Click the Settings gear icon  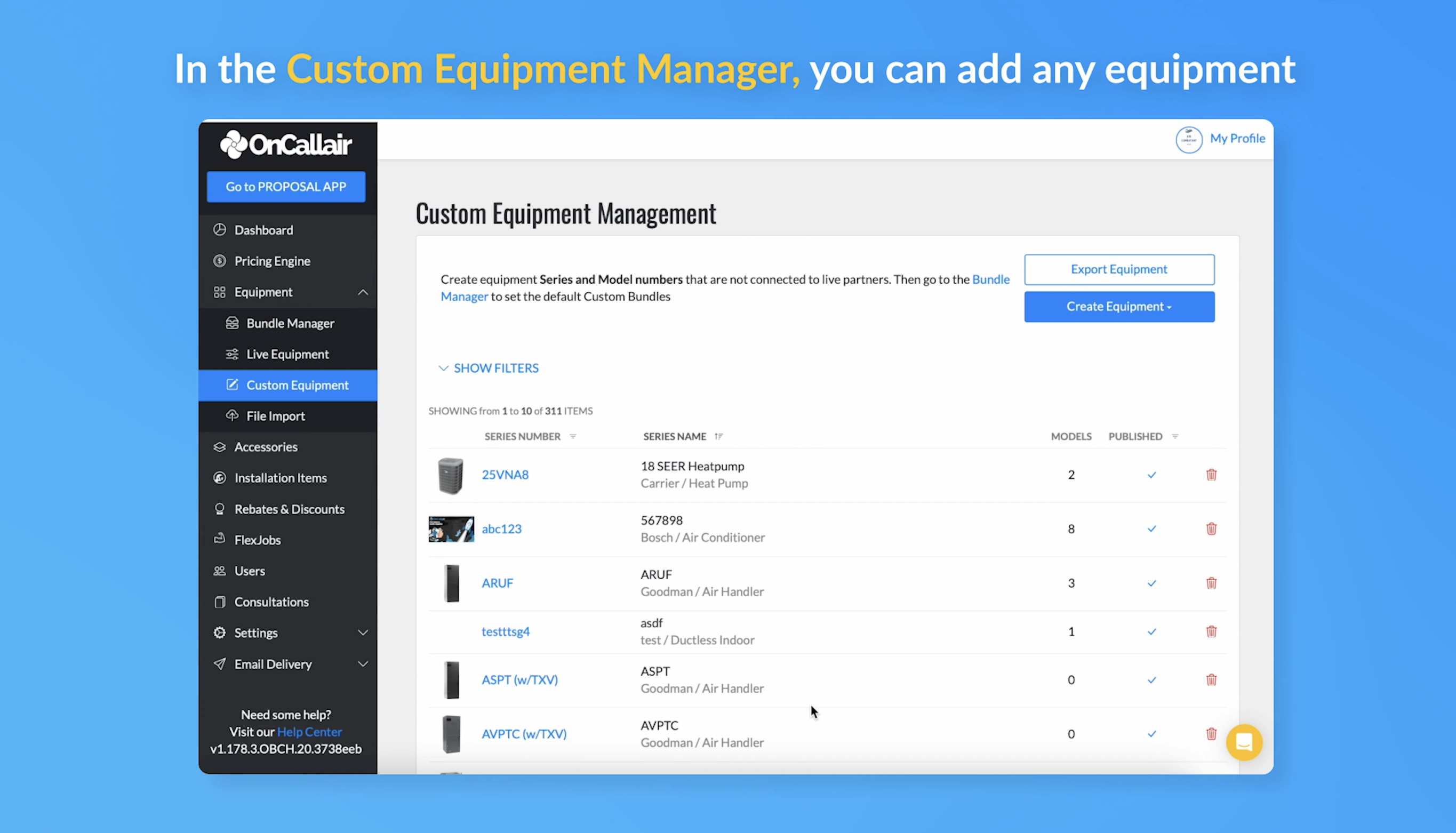coord(220,633)
